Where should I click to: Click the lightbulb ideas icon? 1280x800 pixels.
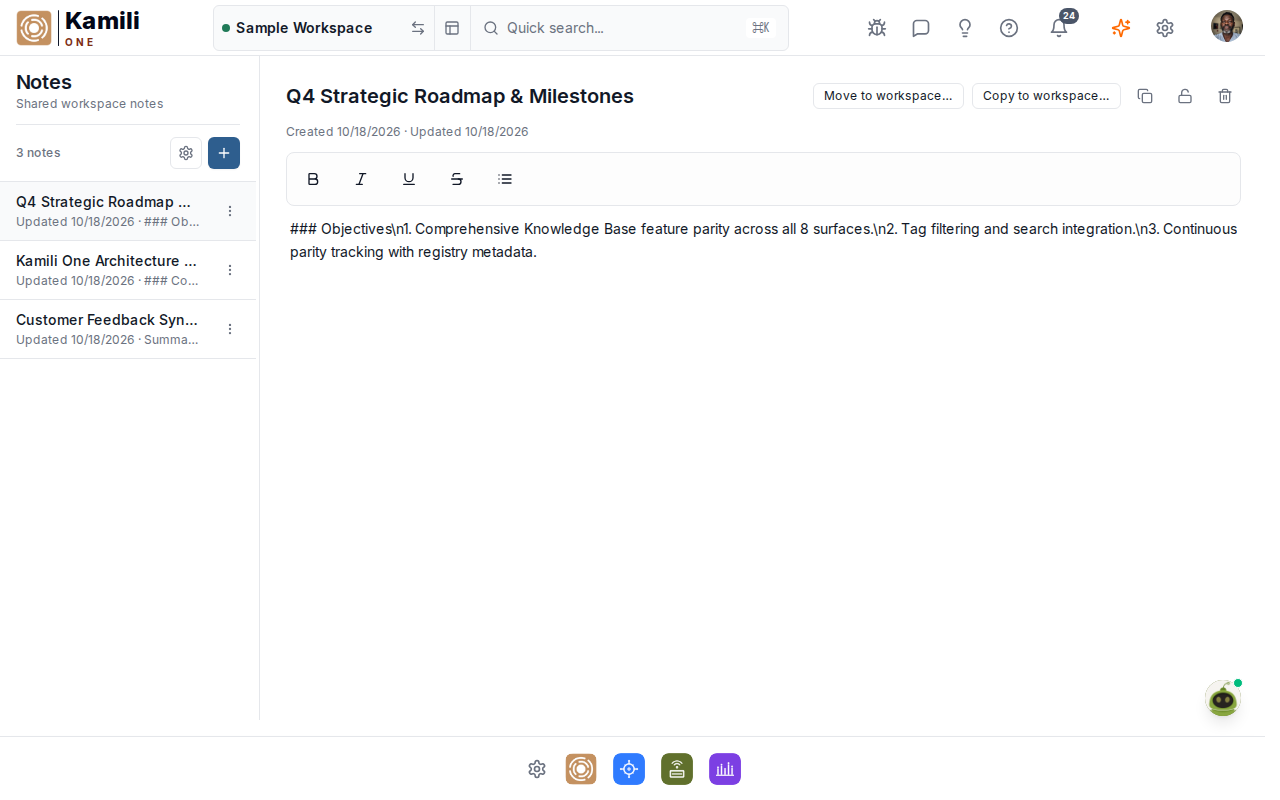965,28
